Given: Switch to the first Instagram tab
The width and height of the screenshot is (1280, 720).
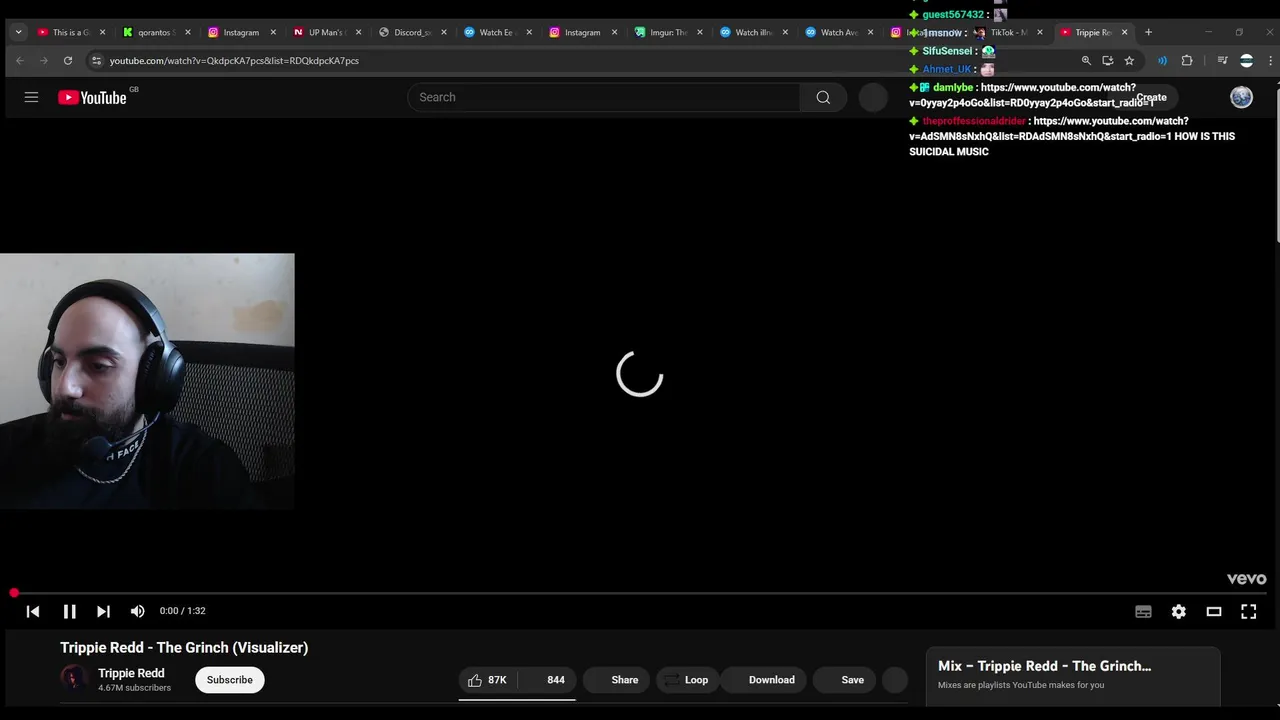Looking at the screenshot, I should pyautogui.click(x=240, y=32).
